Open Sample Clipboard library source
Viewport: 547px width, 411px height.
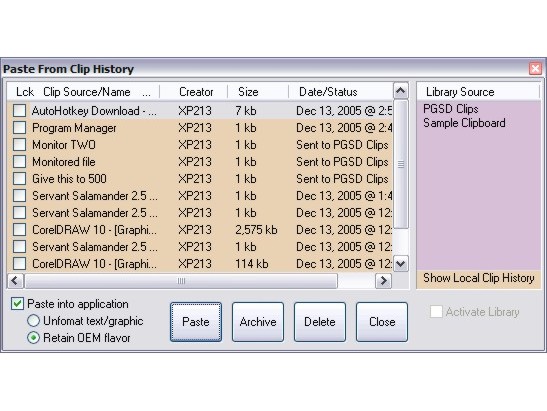click(464, 123)
